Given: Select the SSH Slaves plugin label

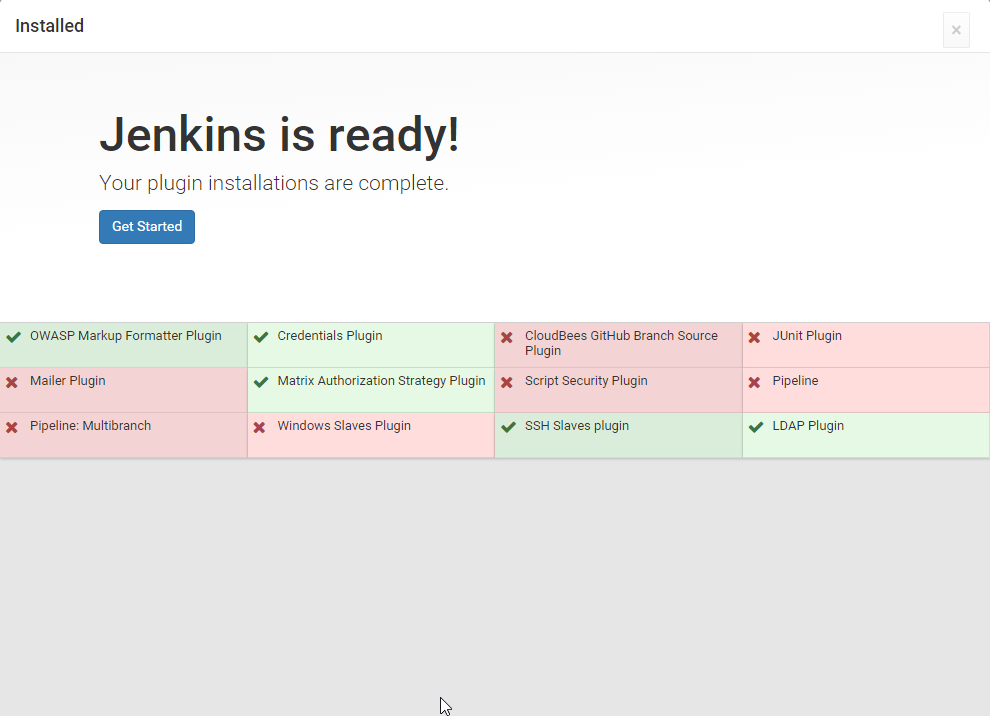Looking at the screenshot, I should [577, 426].
